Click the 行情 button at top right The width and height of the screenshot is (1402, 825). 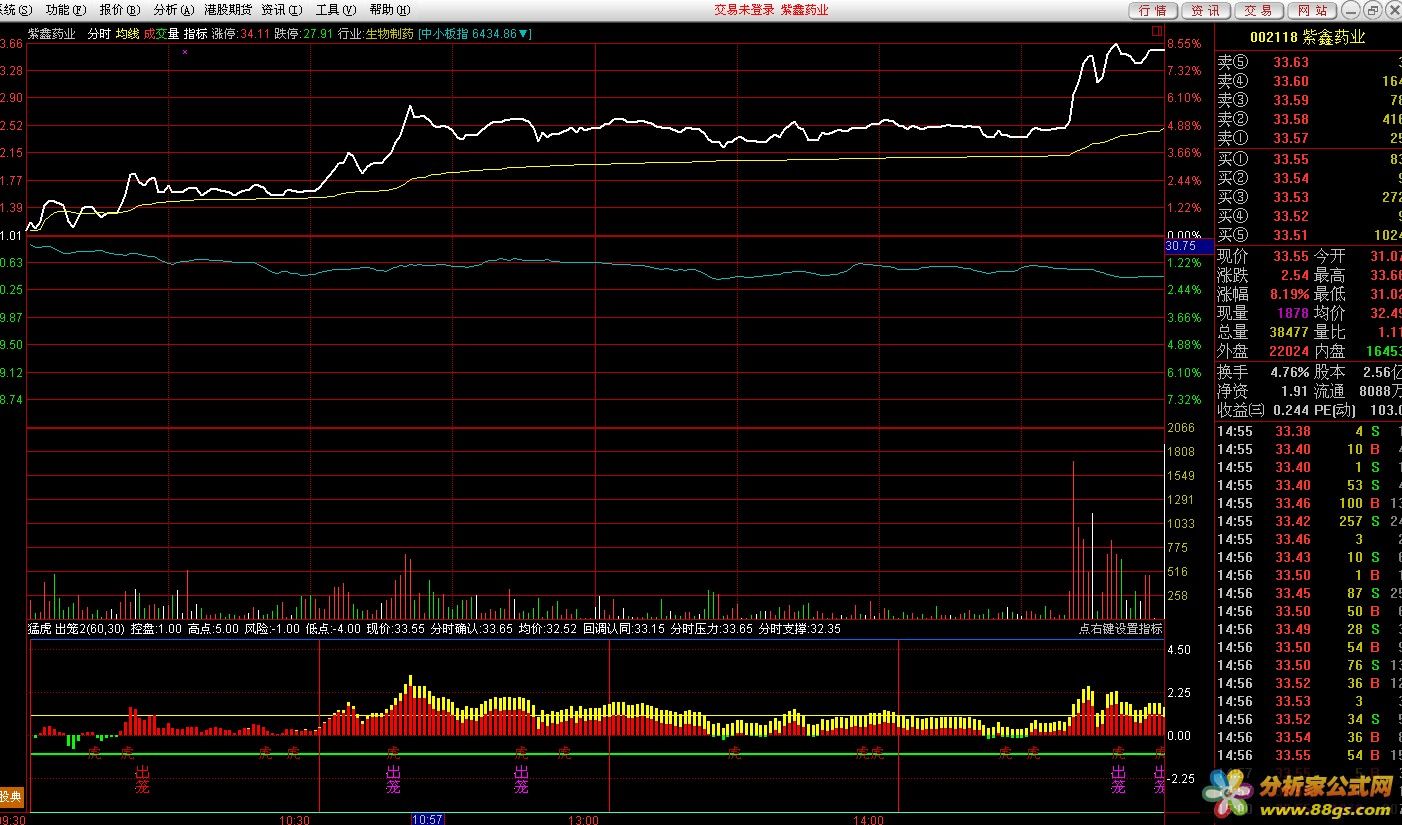pos(1153,10)
